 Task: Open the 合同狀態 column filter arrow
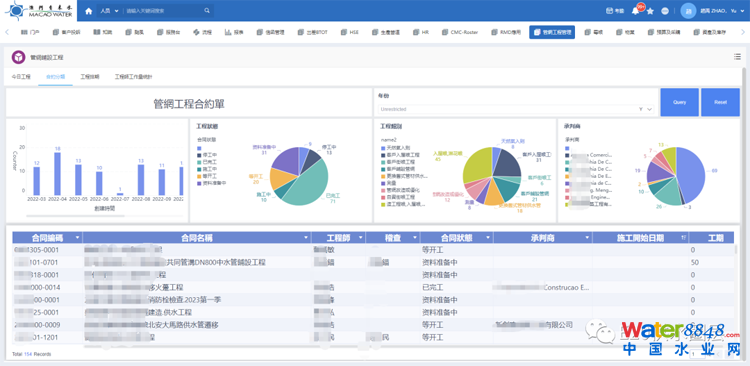488,238
